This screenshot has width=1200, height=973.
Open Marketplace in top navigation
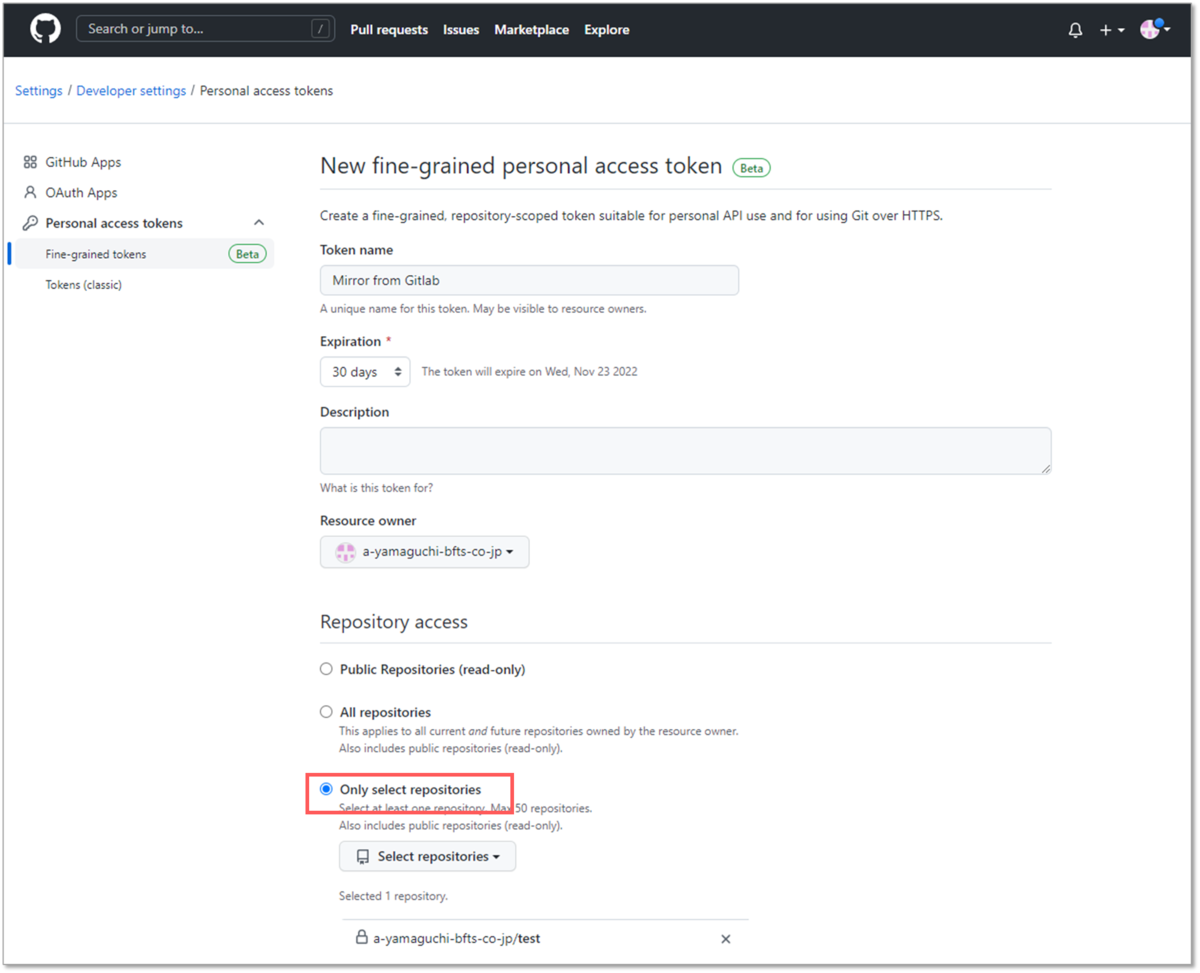pos(531,30)
